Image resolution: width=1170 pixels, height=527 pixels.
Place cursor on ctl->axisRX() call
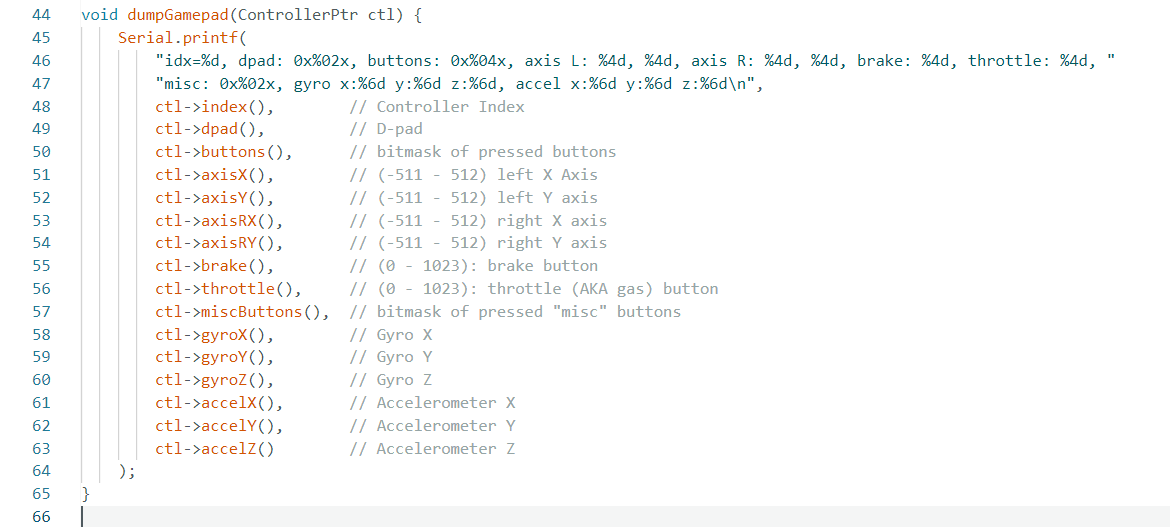[x=219, y=220]
